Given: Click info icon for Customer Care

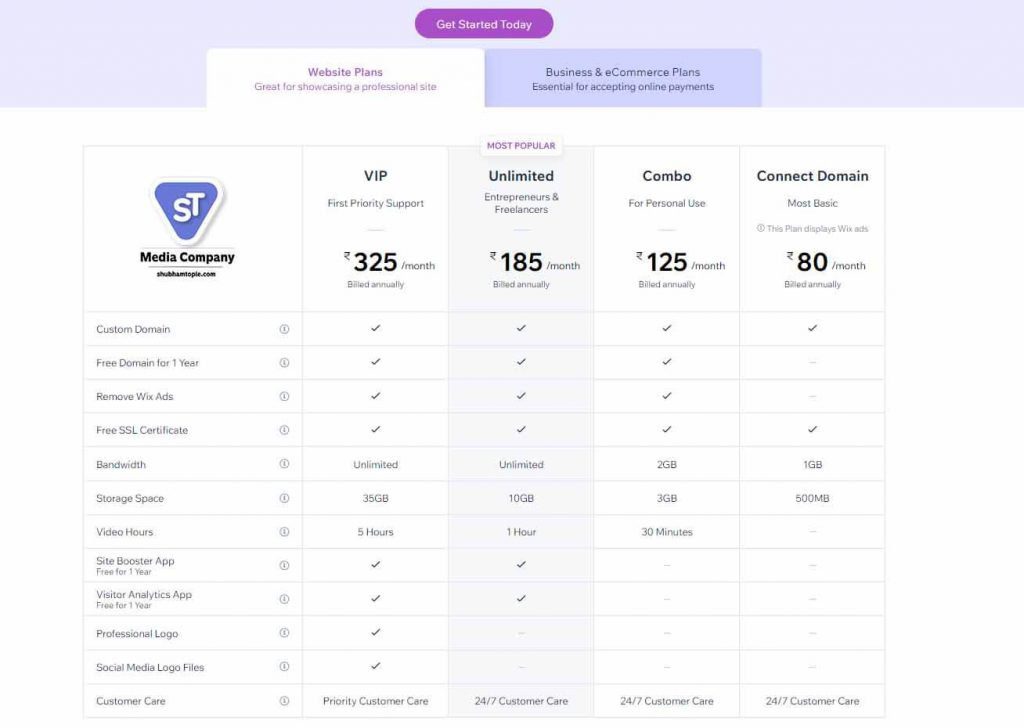Looking at the screenshot, I should tap(284, 701).
